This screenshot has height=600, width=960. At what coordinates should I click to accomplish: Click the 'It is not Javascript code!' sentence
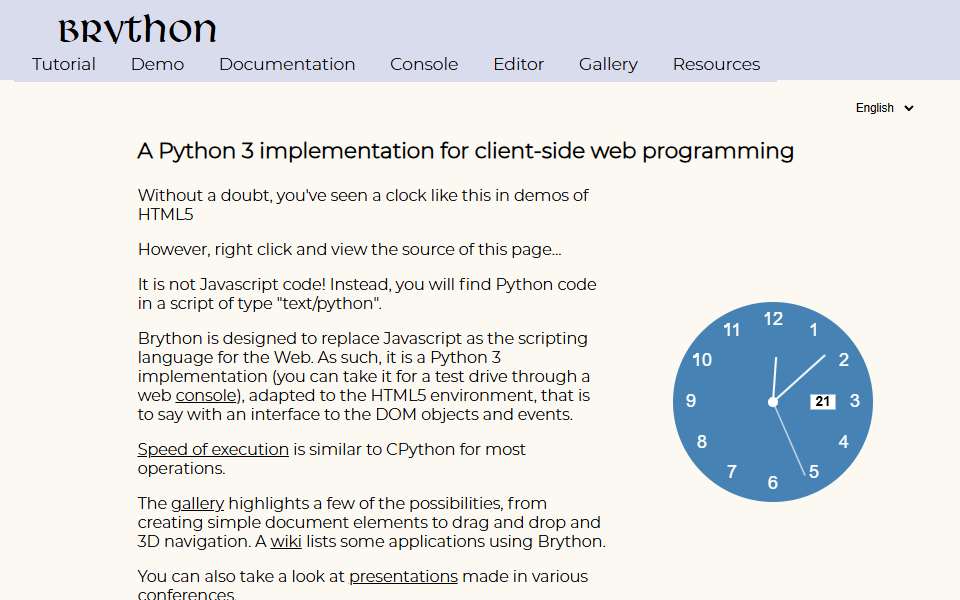coord(367,294)
